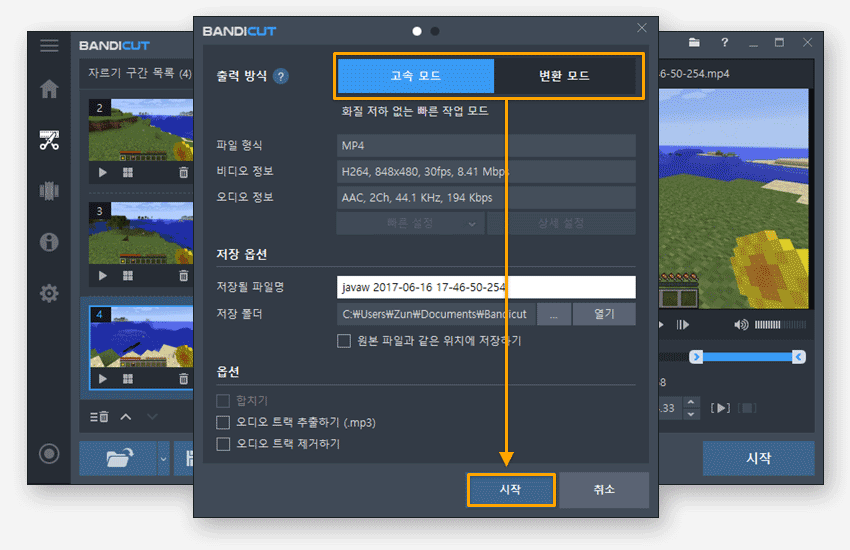Click 시작 button in the dialog

point(511,489)
